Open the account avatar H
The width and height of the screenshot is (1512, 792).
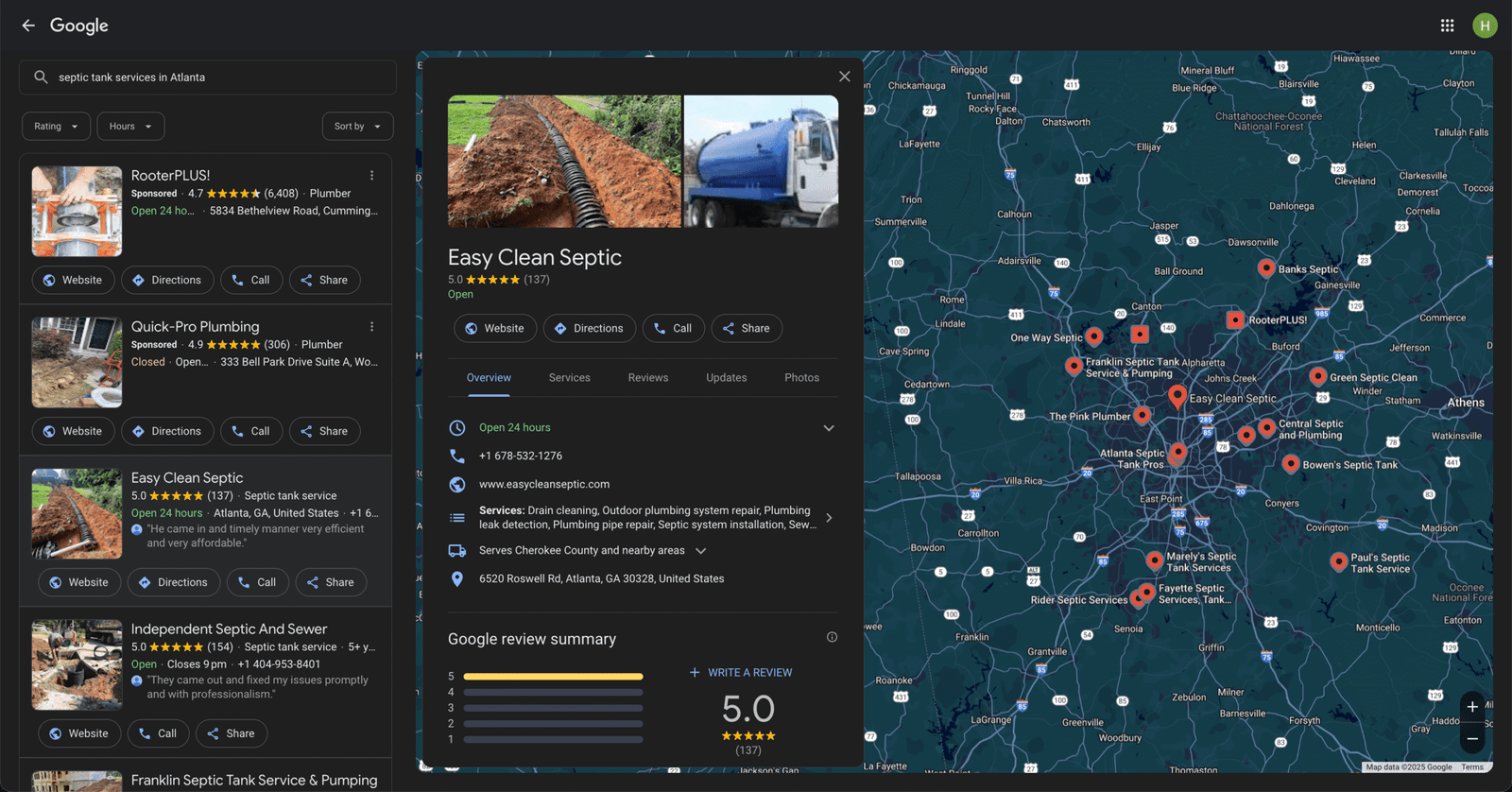click(1485, 26)
